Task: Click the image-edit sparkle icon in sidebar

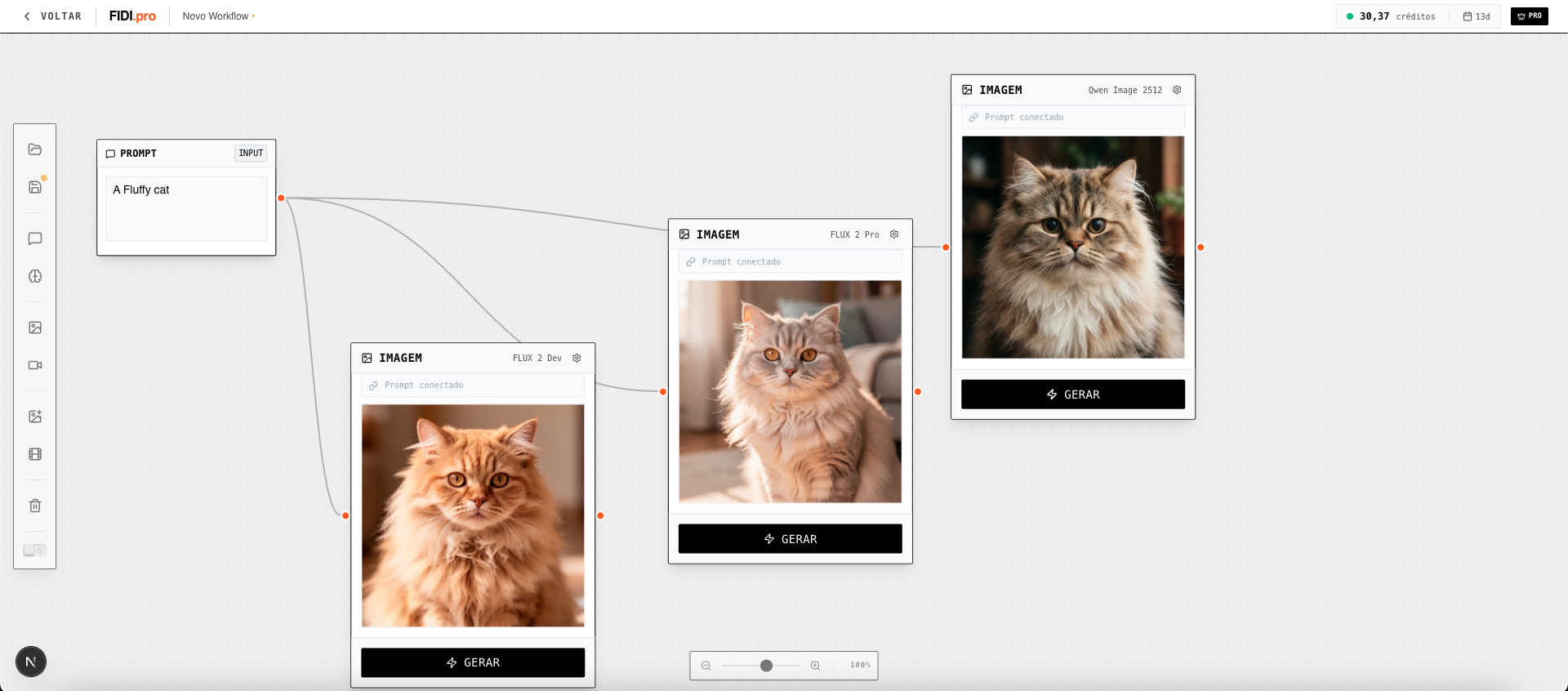Action: pyautogui.click(x=35, y=417)
